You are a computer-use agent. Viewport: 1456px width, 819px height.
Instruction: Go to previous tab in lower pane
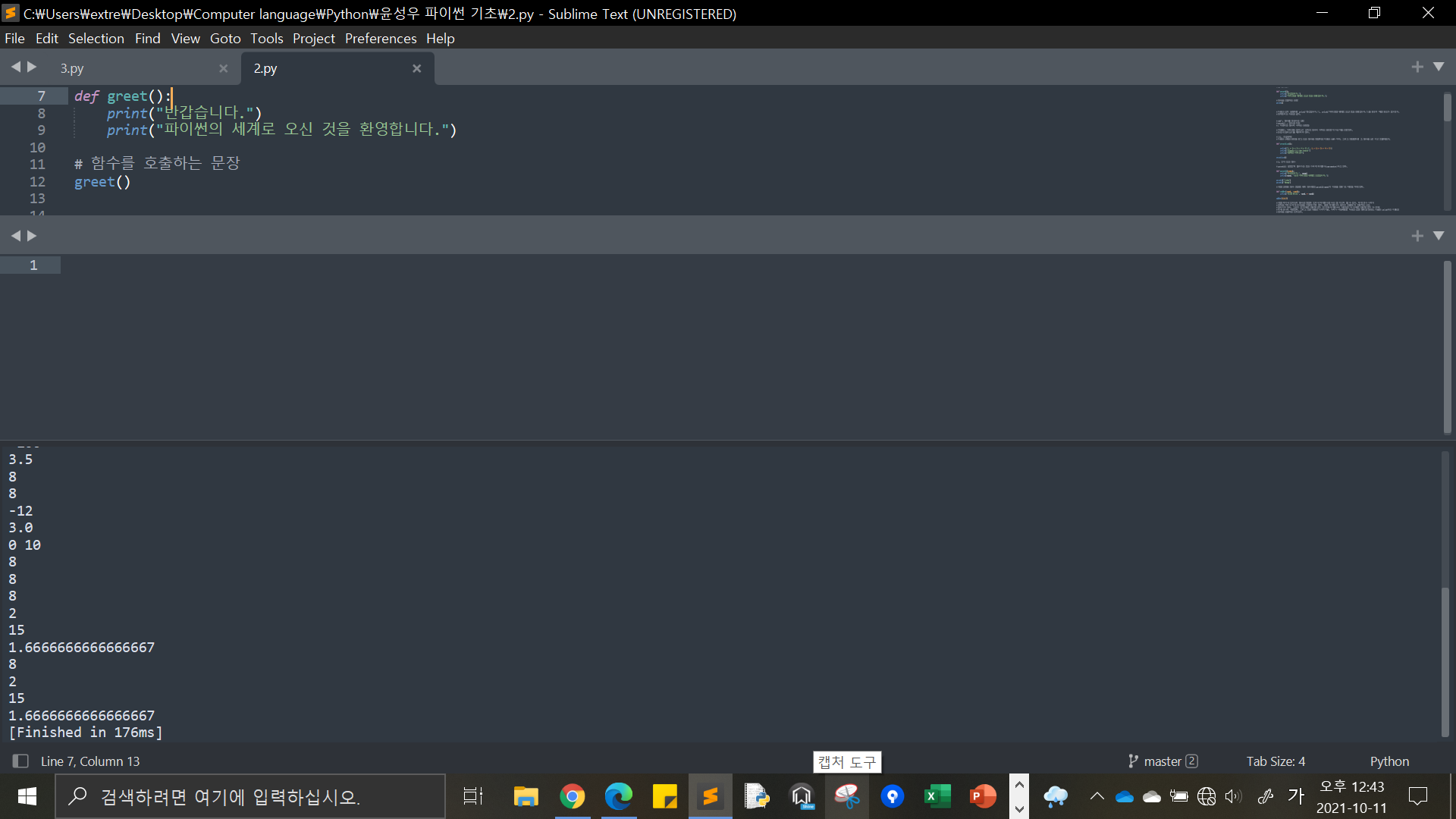coord(15,236)
